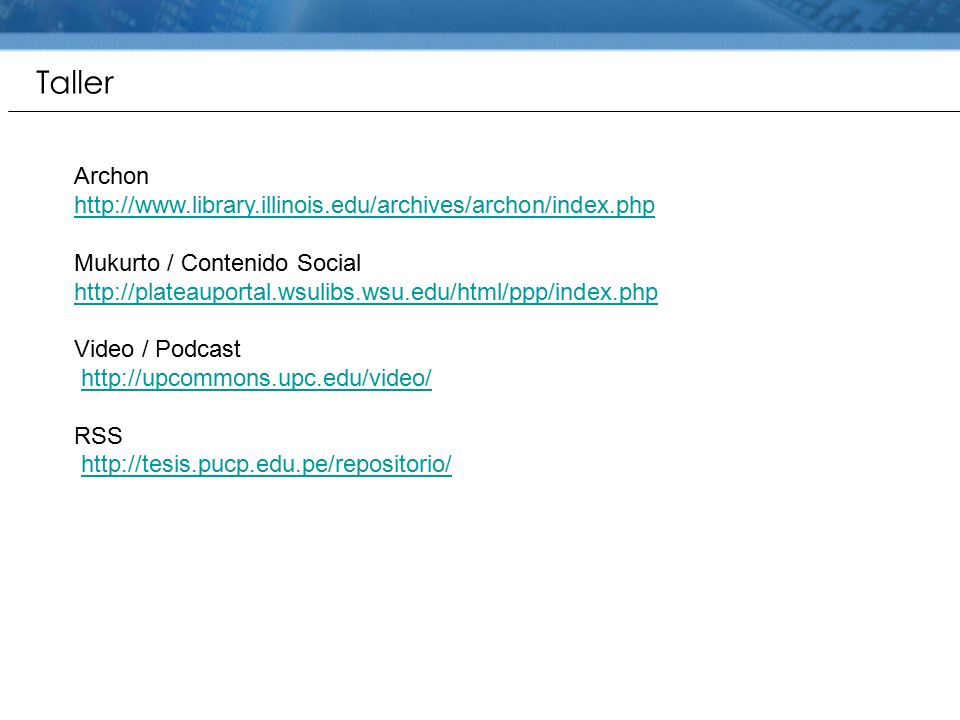The width and height of the screenshot is (960, 720).
Task: Select the "Taller" slide title
Action: (x=75, y=83)
